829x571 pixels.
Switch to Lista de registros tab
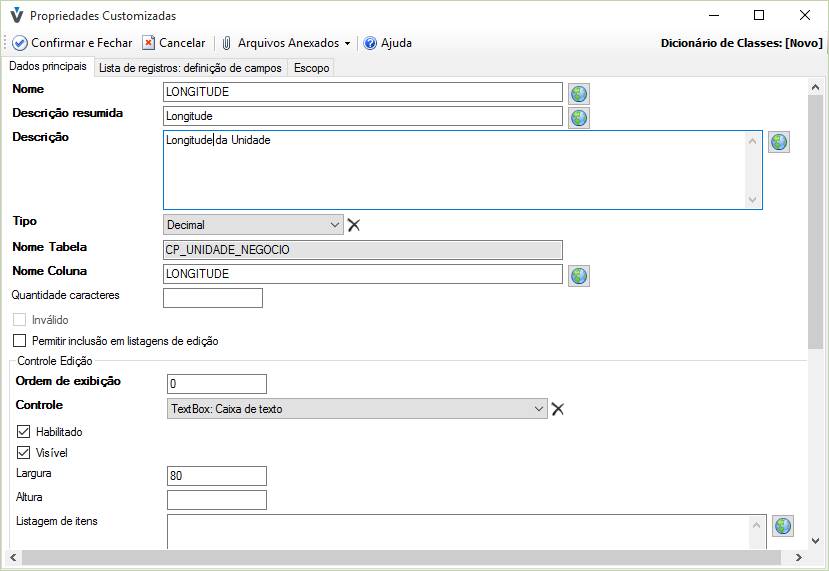click(190, 68)
